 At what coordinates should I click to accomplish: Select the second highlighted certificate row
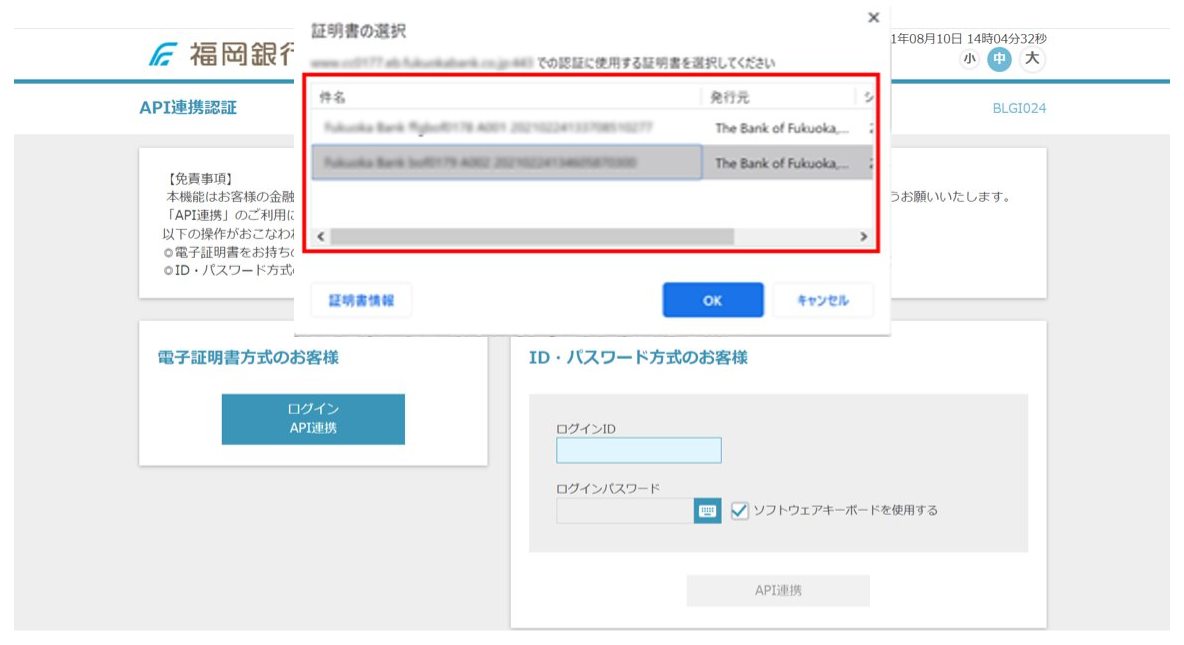pos(505,163)
